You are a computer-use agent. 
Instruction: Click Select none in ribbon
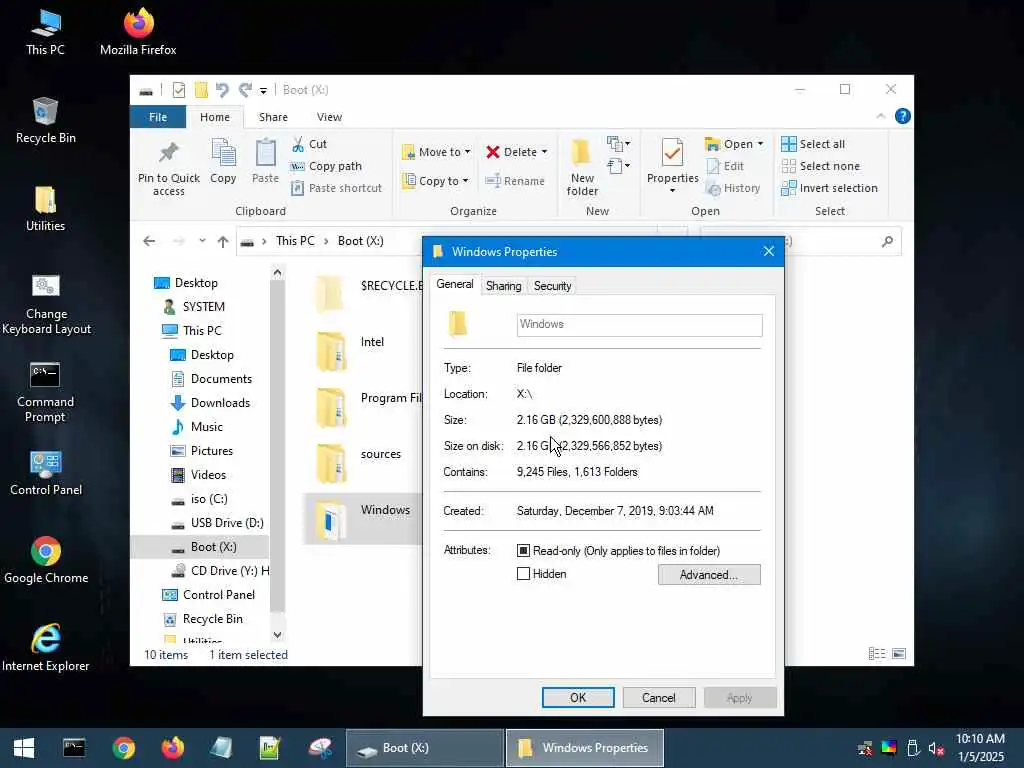coord(820,166)
